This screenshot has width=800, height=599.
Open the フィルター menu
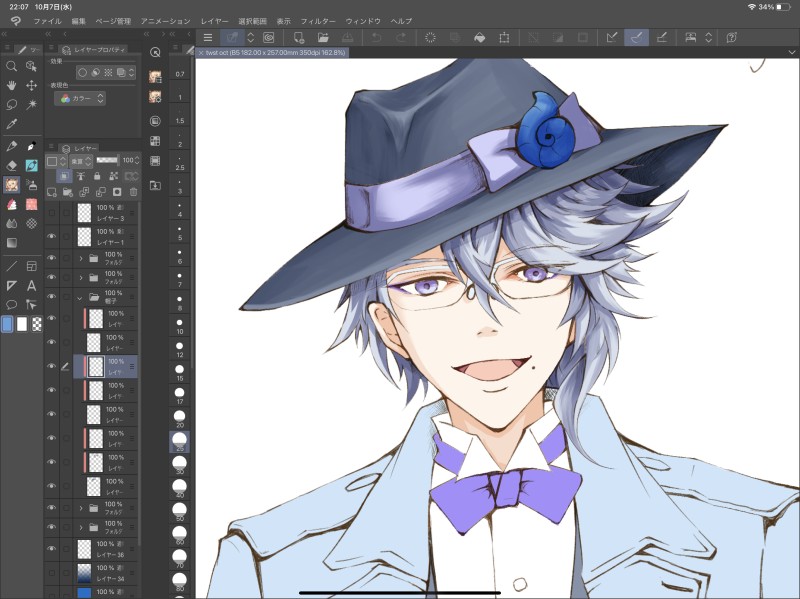[x=318, y=21]
